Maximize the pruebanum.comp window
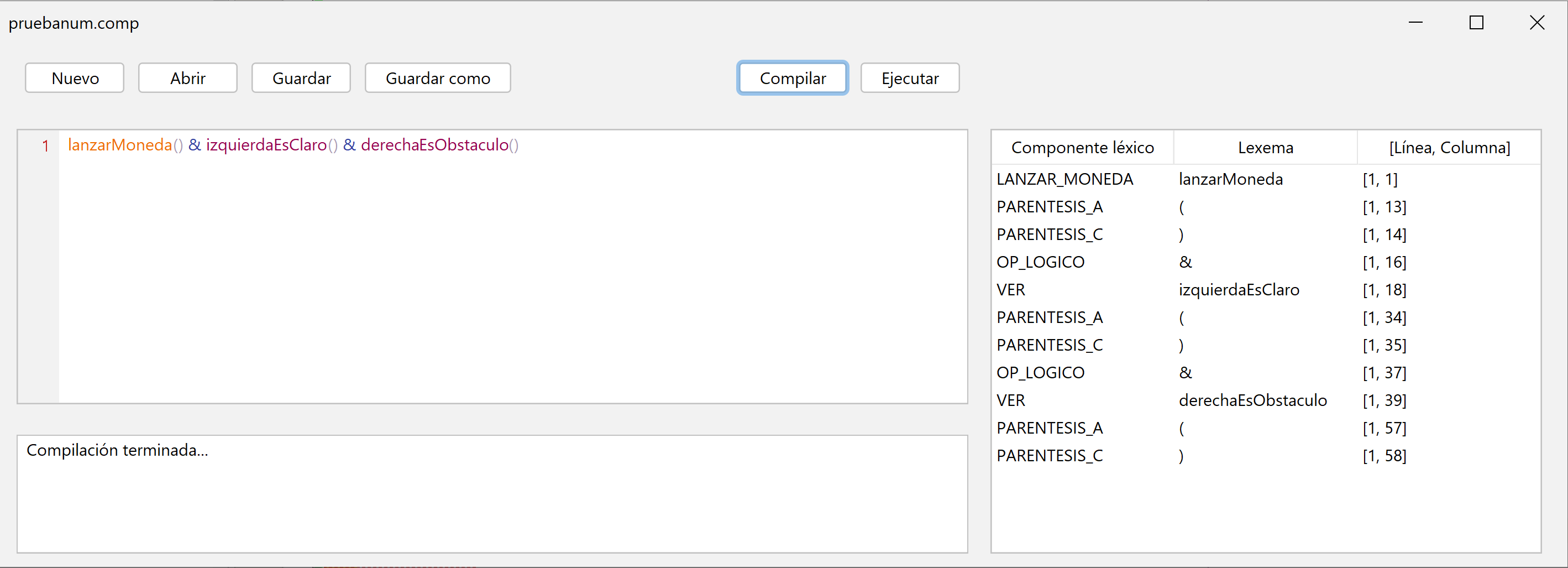The height and width of the screenshot is (568, 1568). coord(1476,23)
